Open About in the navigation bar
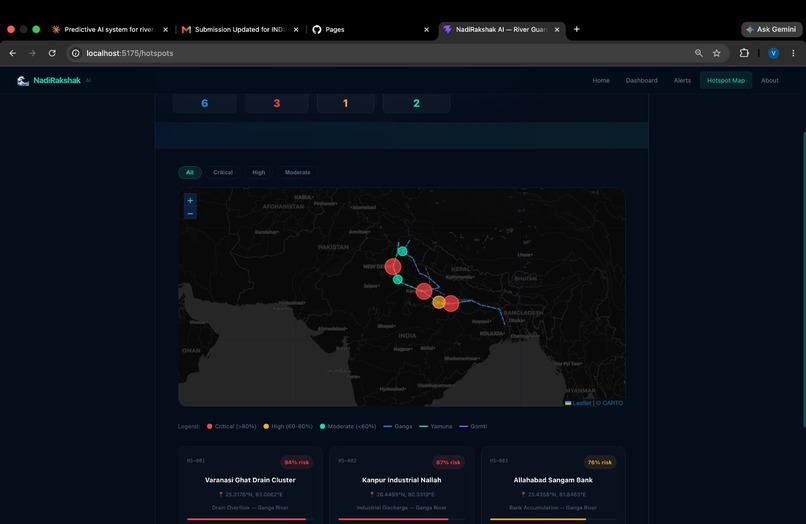 pyautogui.click(x=770, y=81)
